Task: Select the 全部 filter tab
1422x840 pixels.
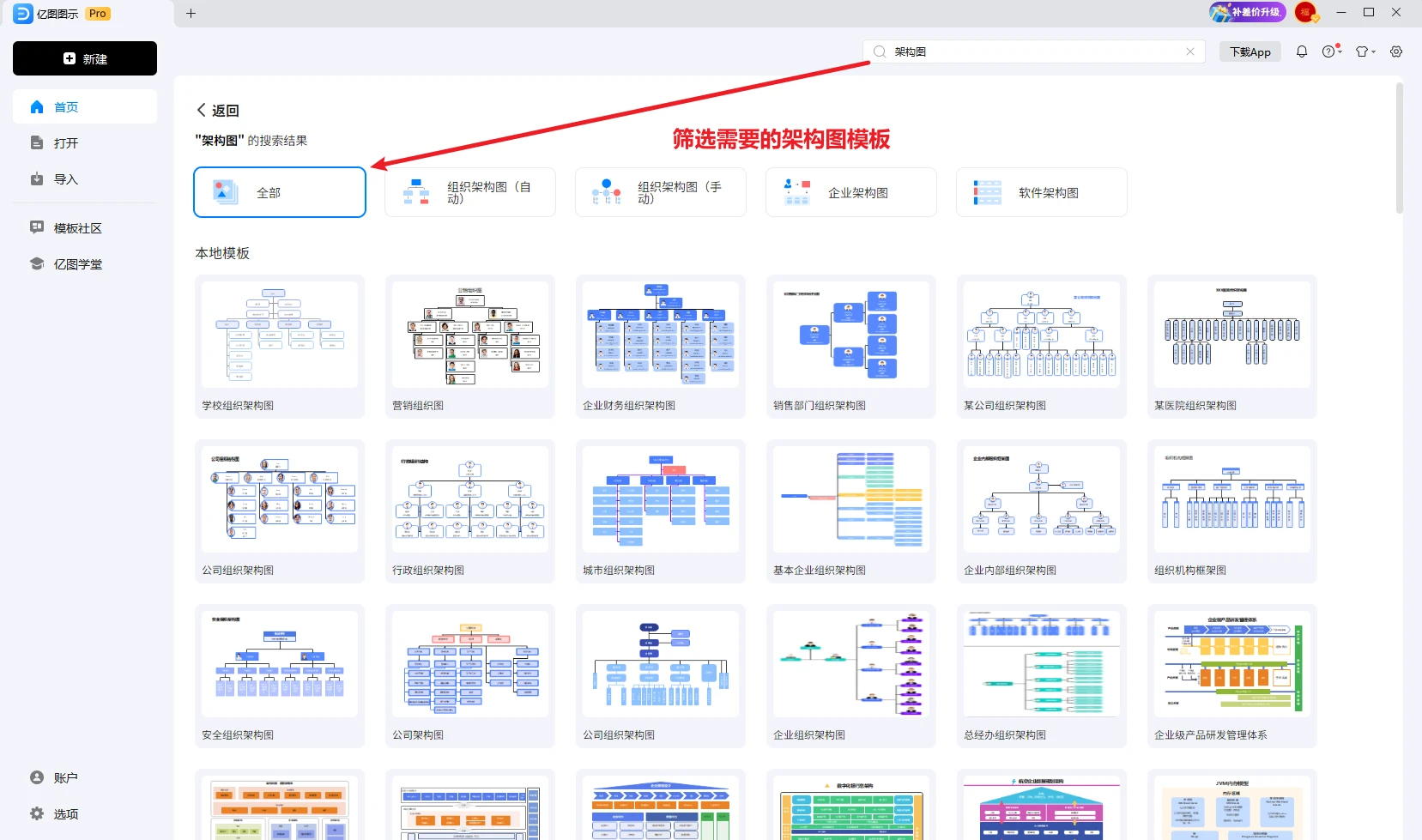Action: pos(280,192)
